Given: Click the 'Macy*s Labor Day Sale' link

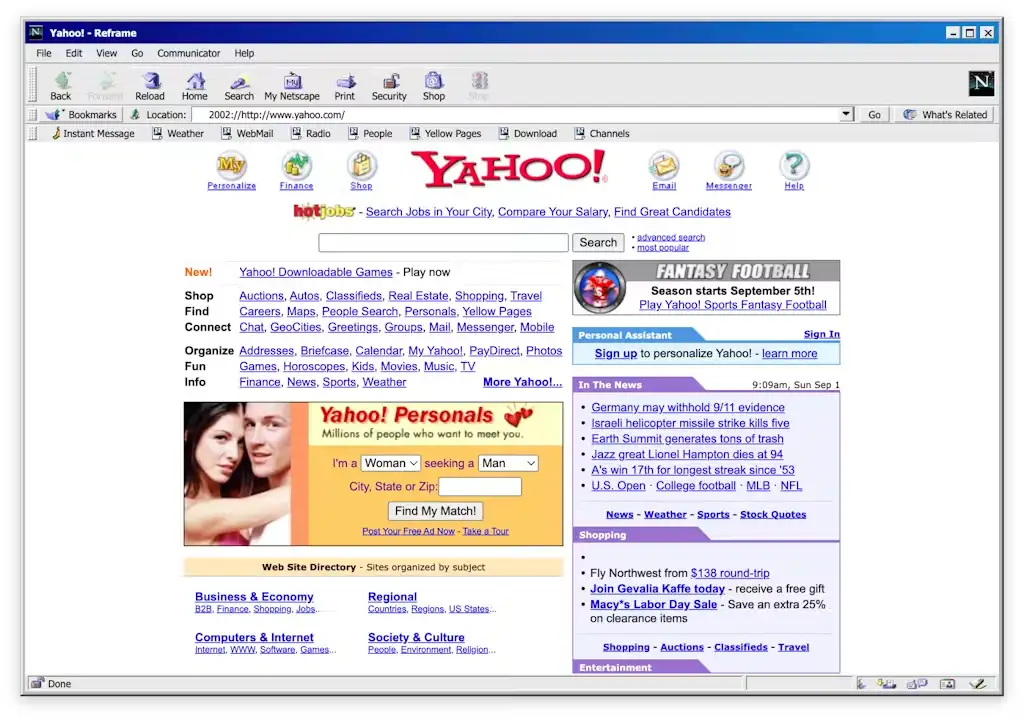Looking at the screenshot, I should click(x=653, y=604).
